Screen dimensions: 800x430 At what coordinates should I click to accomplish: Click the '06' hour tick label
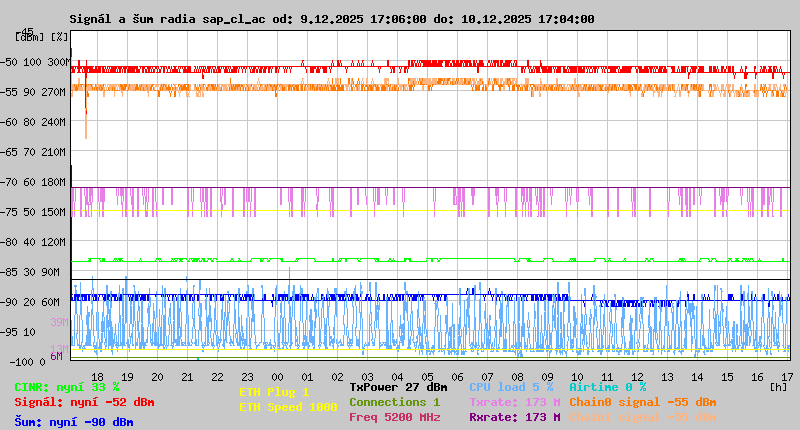tap(457, 377)
